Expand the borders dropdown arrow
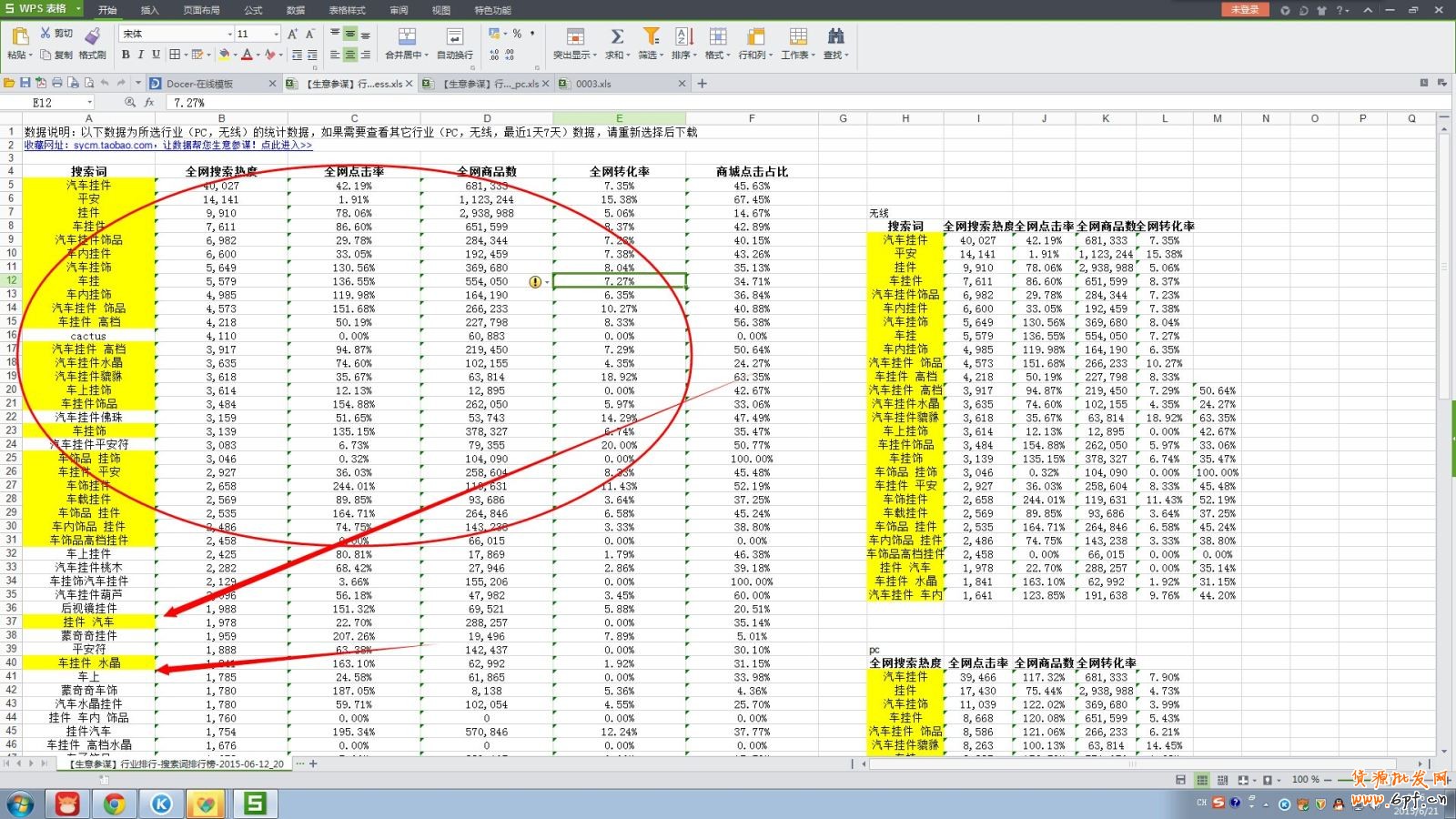The image size is (1456, 819). click(186, 55)
